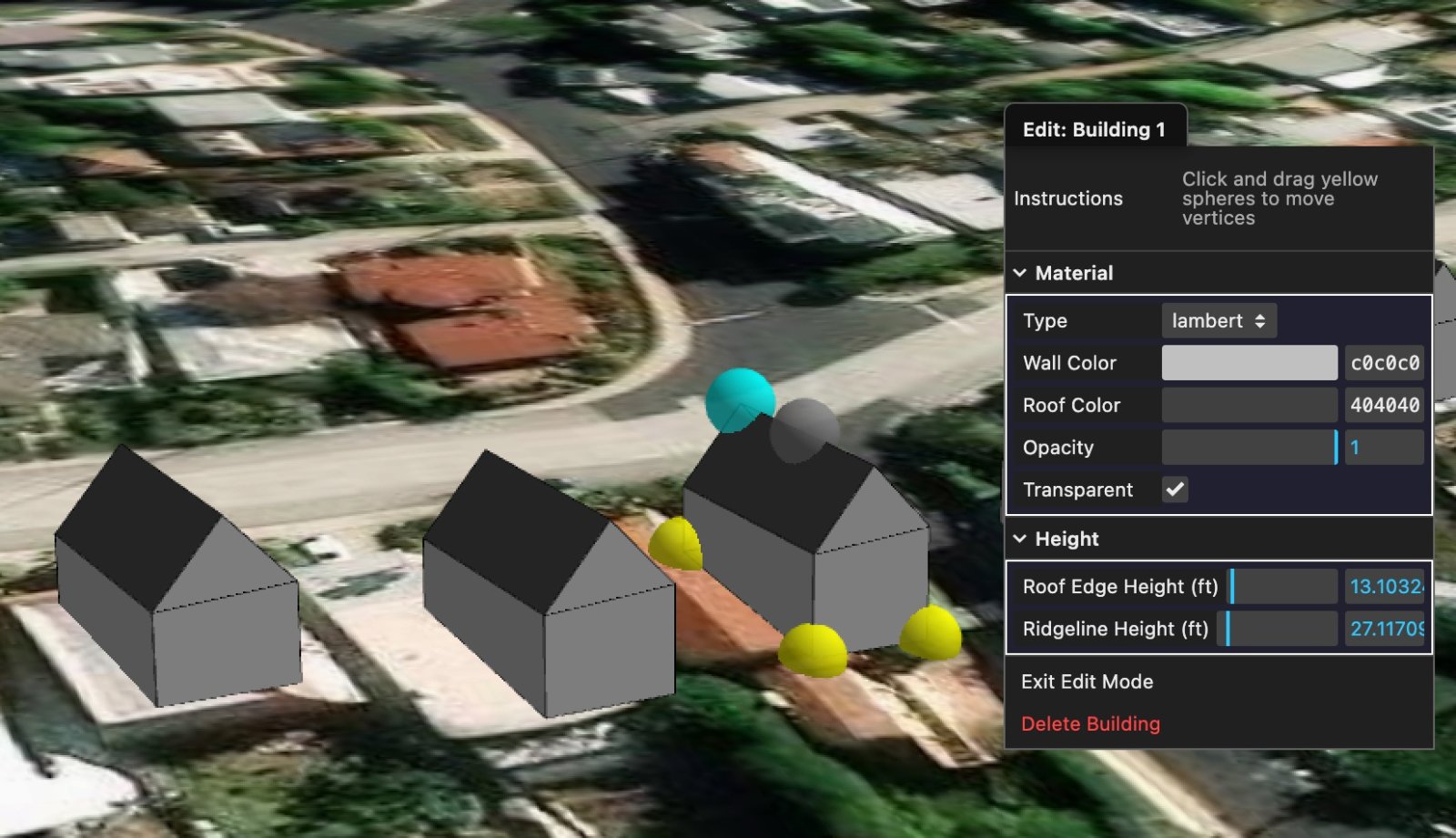This screenshot has height=838, width=1456.
Task: Select the yellow vertex sphere by the left wall
Action: (676, 544)
